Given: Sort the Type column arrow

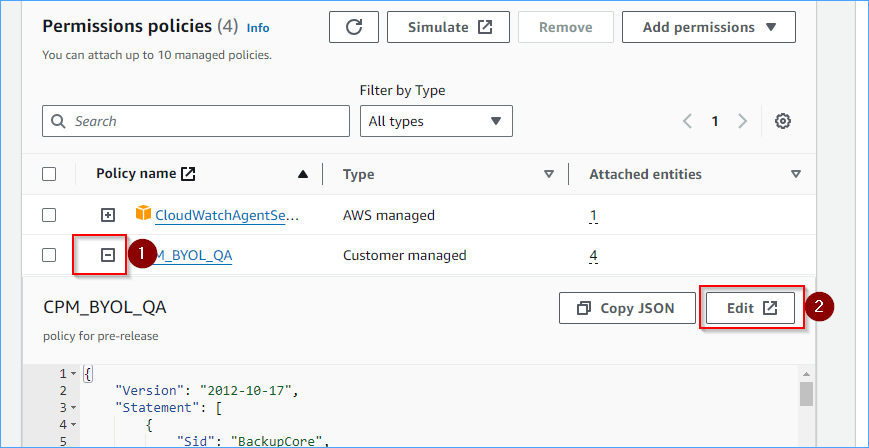Looking at the screenshot, I should (x=549, y=174).
